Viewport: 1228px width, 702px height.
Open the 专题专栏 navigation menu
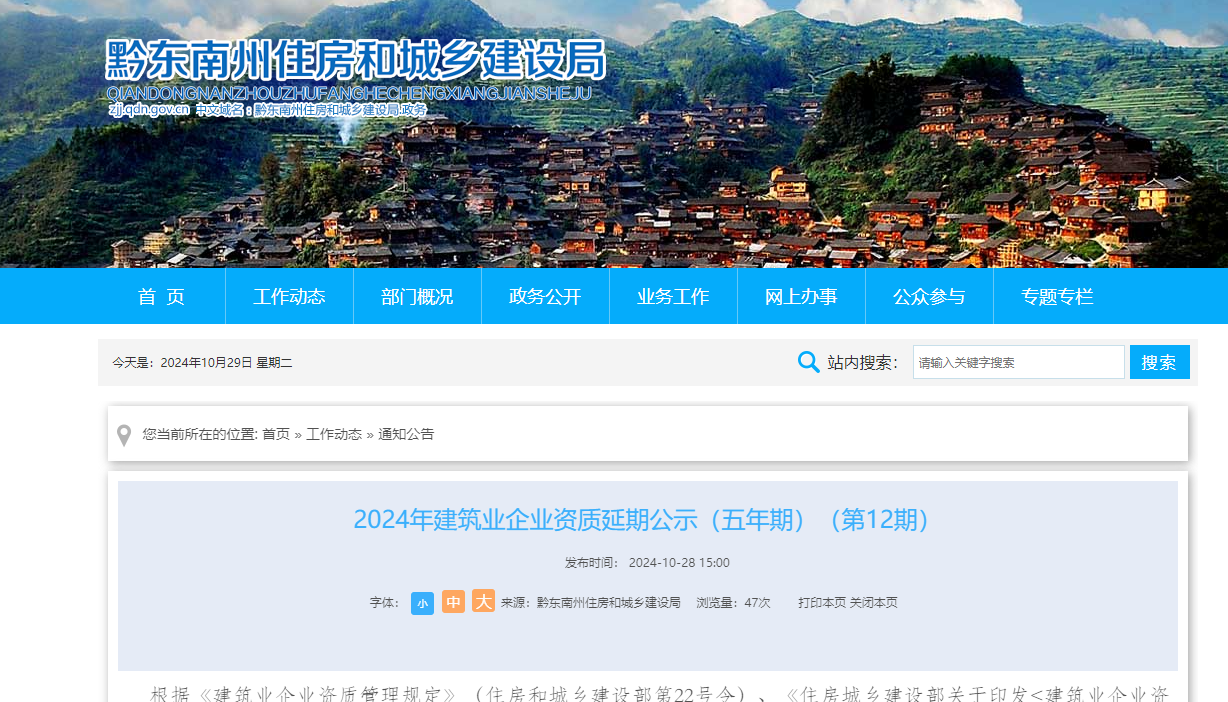pyautogui.click(x=1057, y=296)
